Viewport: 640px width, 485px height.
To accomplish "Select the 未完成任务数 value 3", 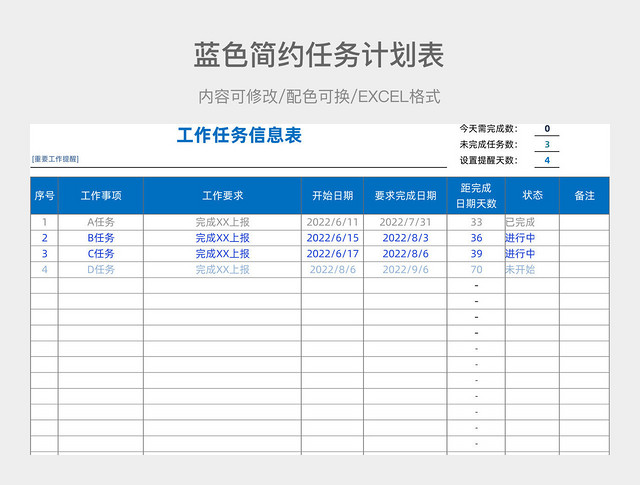I will point(547,144).
